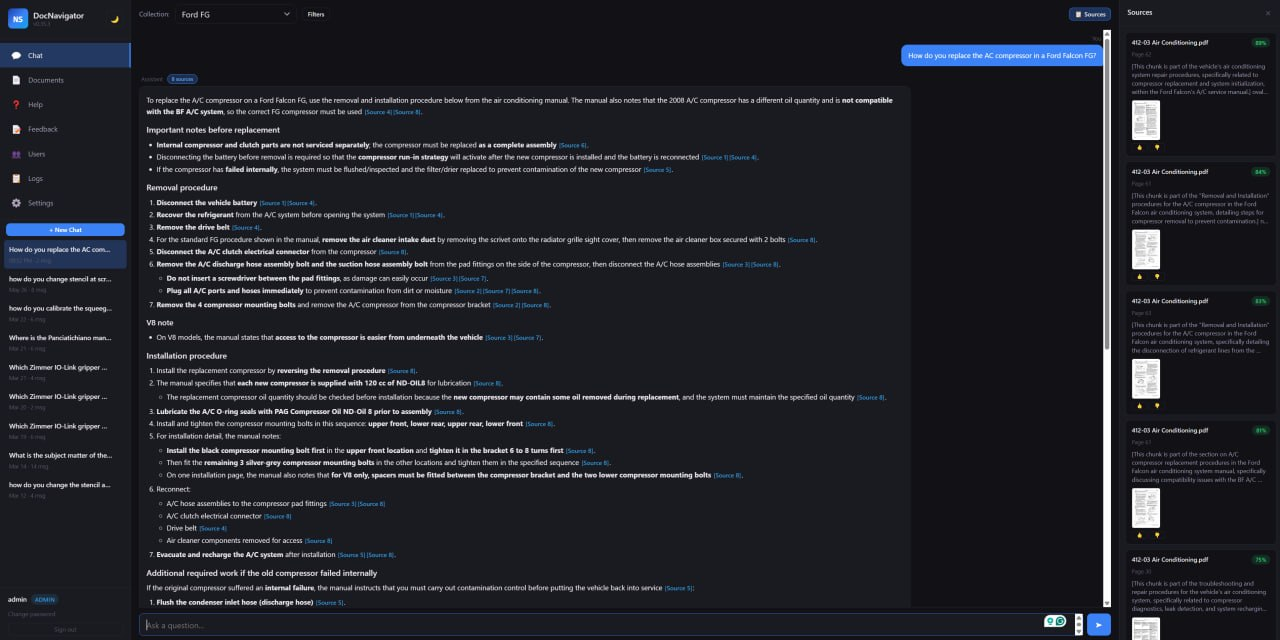Image resolution: width=1280 pixels, height=640 pixels.
Task: Open thumbnail of Page 62 source
Action: (x=1146, y=120)
